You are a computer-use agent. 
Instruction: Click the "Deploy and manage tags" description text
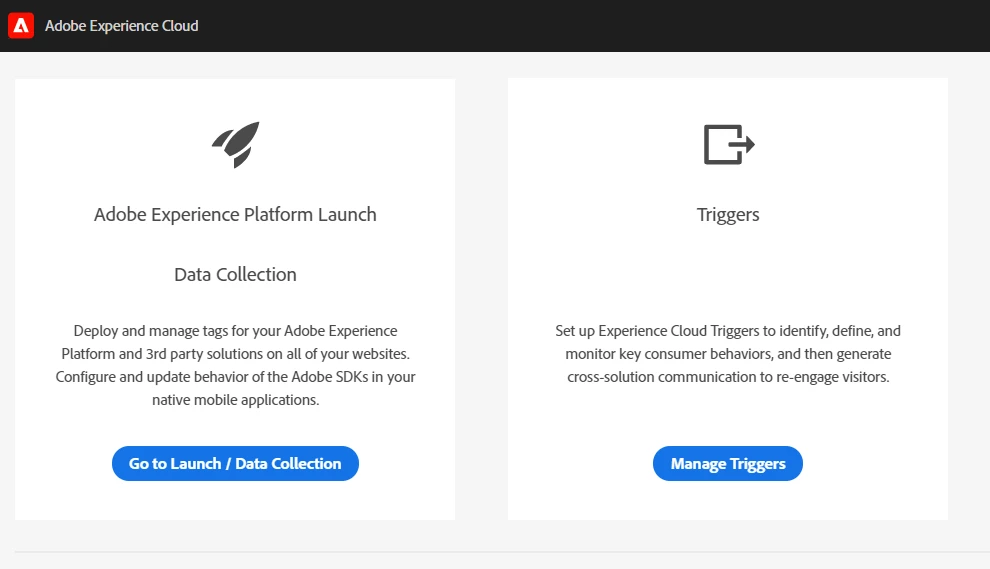tap(236, 365)
